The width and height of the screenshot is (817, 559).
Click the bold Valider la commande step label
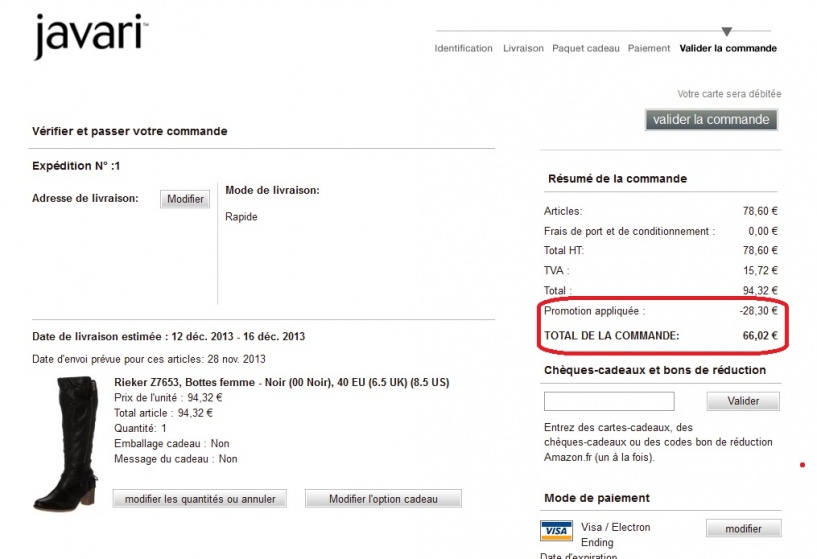pyautogui.click(x=727, y=48)
